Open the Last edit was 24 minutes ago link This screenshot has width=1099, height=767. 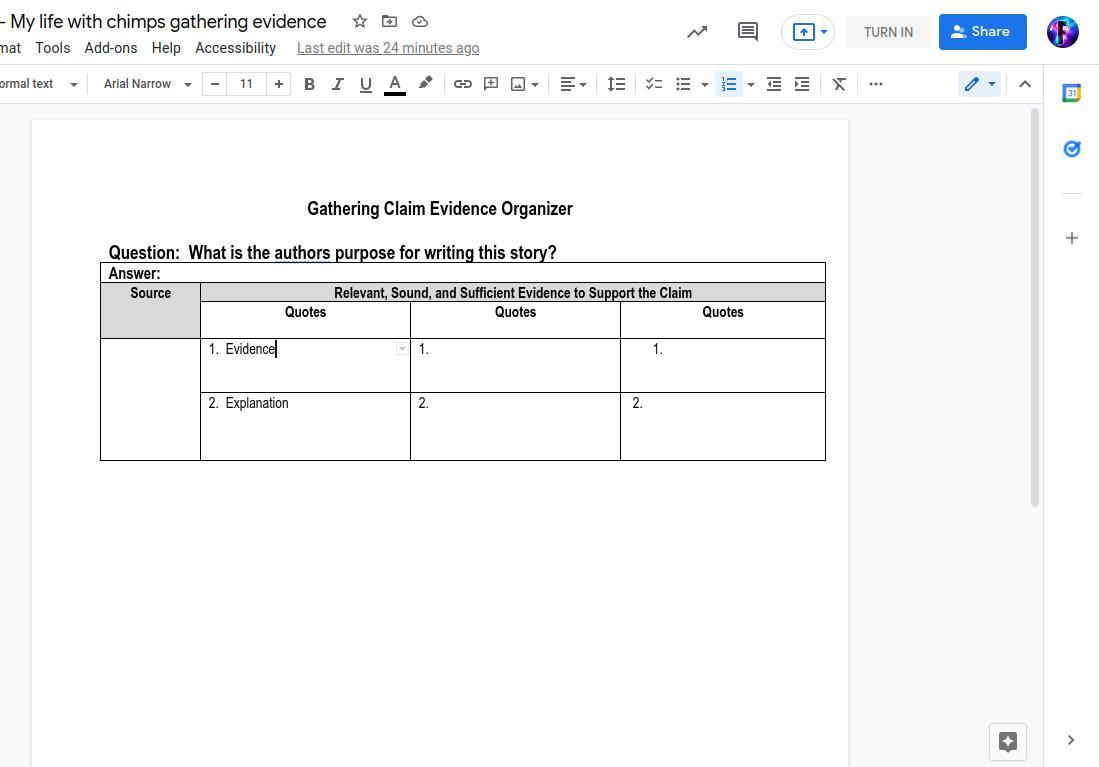coord(388,48)
